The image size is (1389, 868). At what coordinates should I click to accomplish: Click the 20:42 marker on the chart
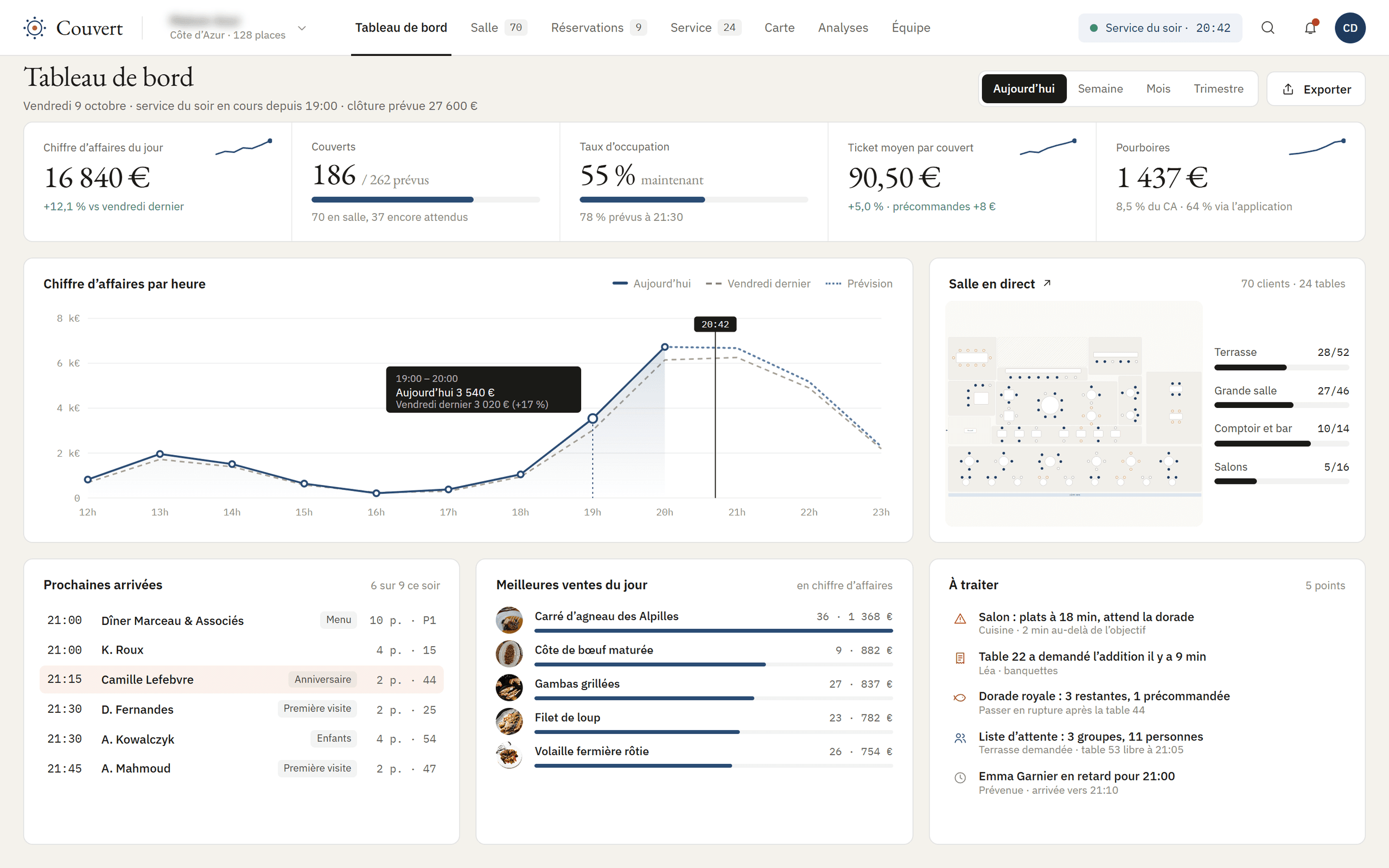tap(715, 324)
